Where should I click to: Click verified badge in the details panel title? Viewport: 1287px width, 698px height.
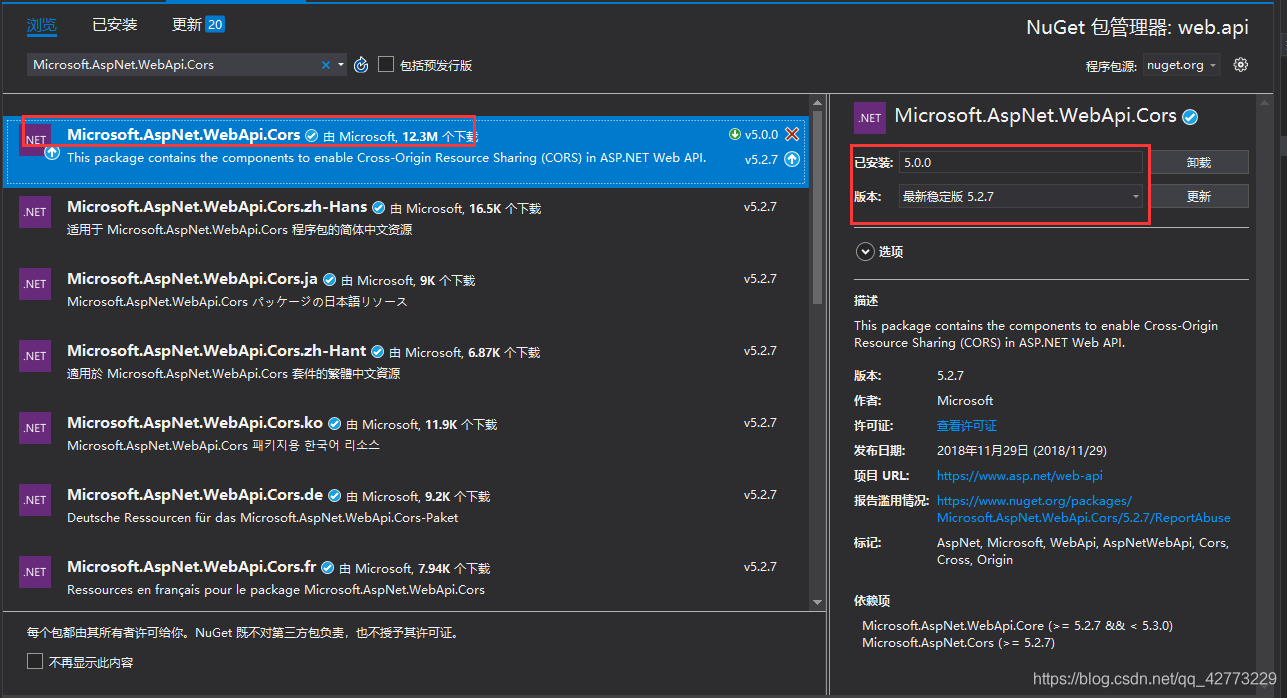pyautogui.click(x=1190, y=116)
